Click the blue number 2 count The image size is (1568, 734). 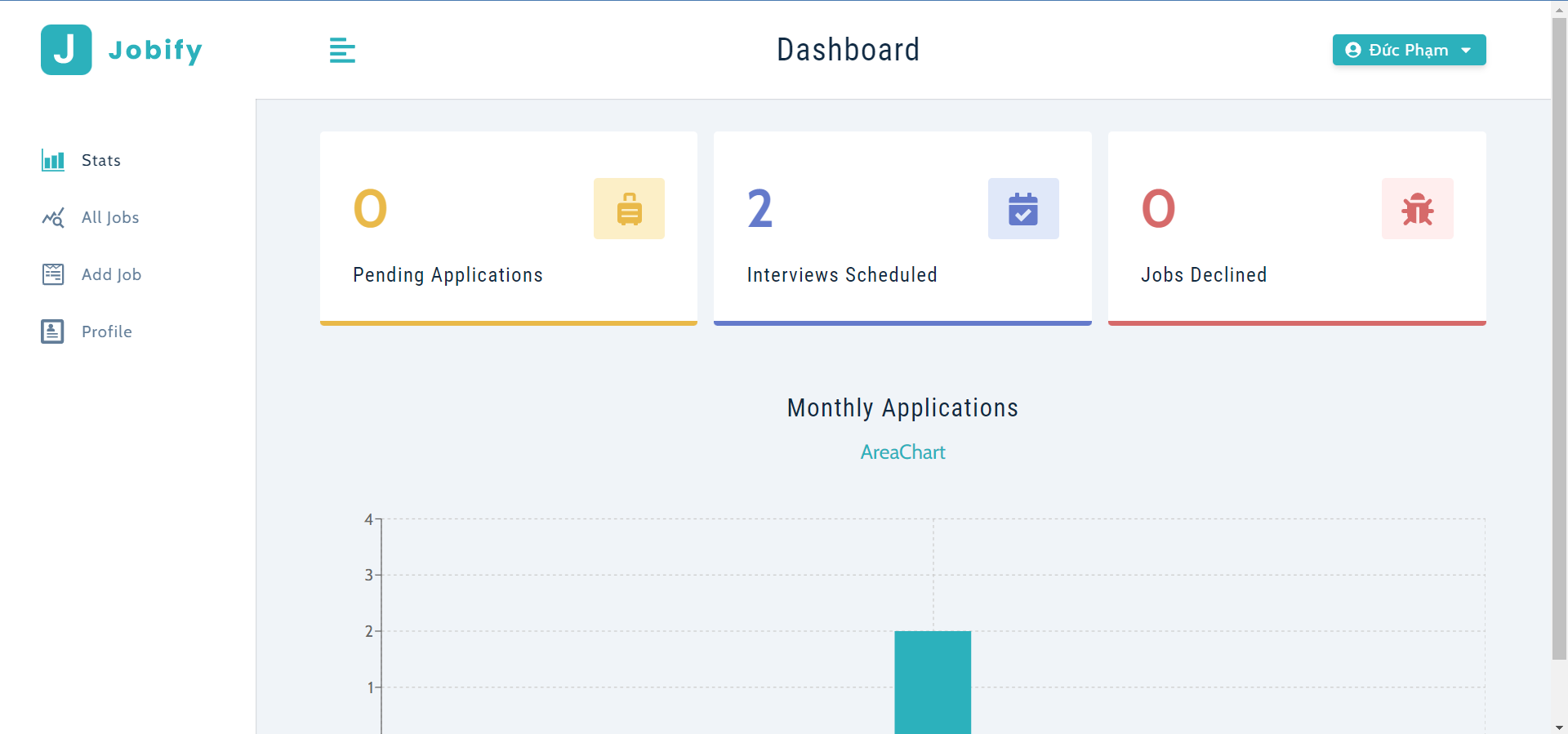[x=760, y=209]
